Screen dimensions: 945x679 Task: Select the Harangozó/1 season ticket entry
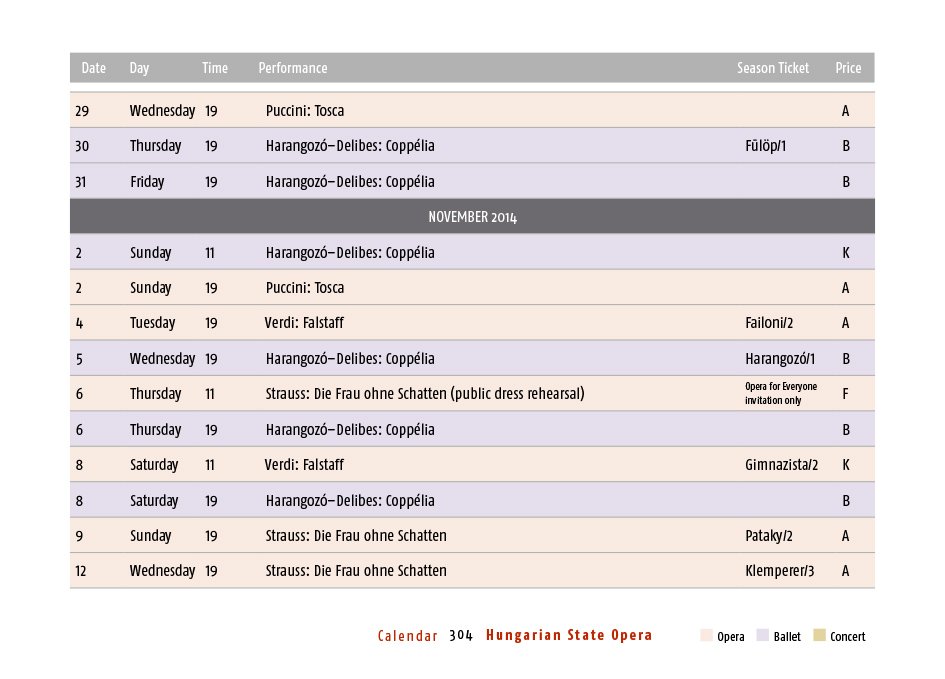[780, 359]
